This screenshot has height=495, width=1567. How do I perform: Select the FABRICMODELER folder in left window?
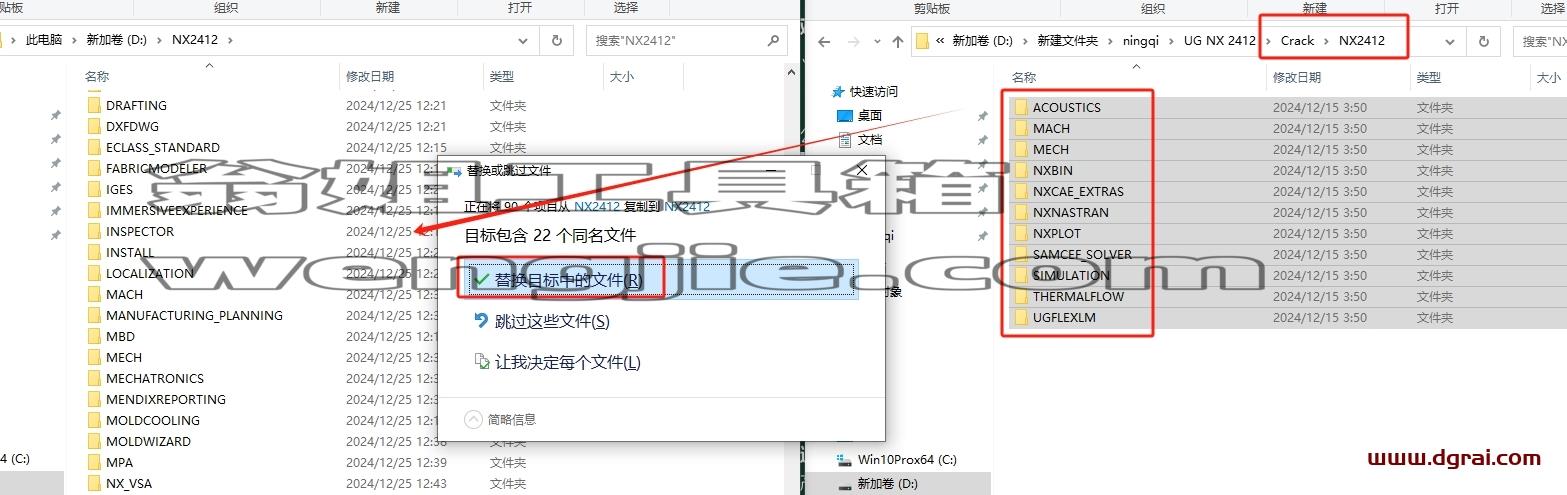point(156,168)
